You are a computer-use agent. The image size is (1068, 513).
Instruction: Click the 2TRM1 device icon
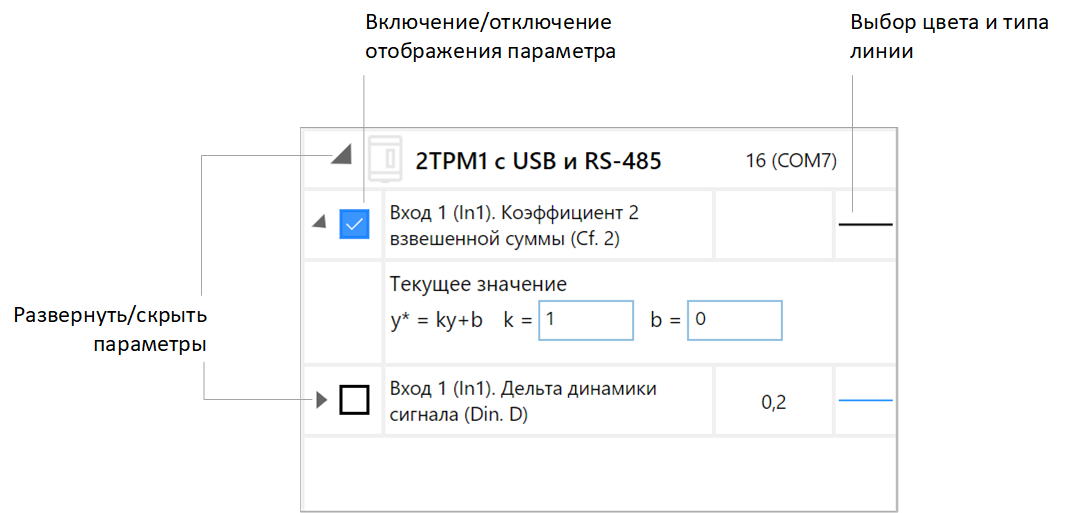[x=385, y=158]
